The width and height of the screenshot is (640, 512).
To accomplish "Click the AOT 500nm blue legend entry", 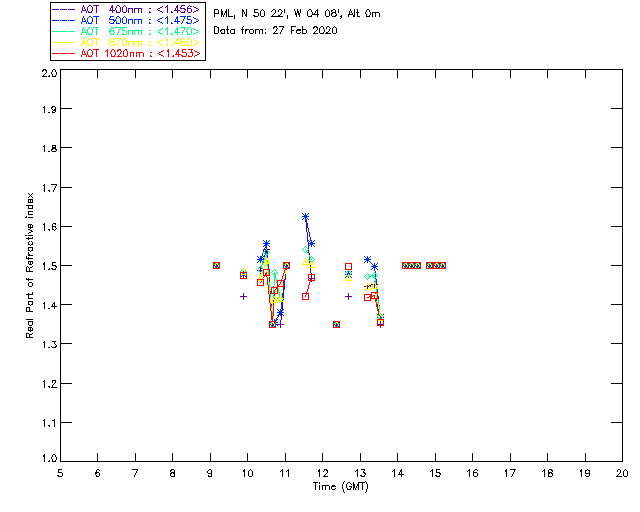I will pyautogui.click(x=126, y=20).
